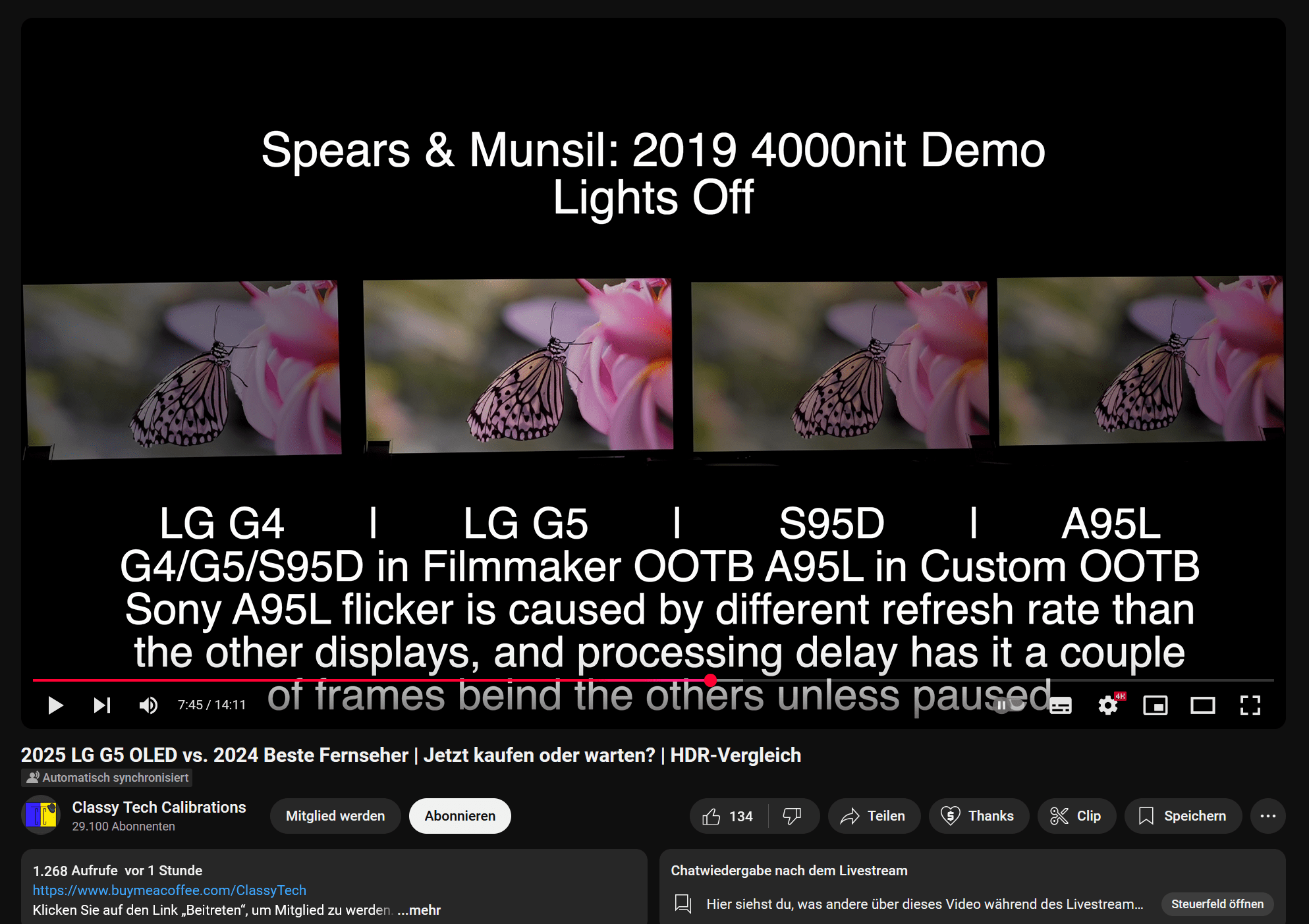1309x924 pixels.
Task: Create a Clip of the video
Action: click(1076, 816)
